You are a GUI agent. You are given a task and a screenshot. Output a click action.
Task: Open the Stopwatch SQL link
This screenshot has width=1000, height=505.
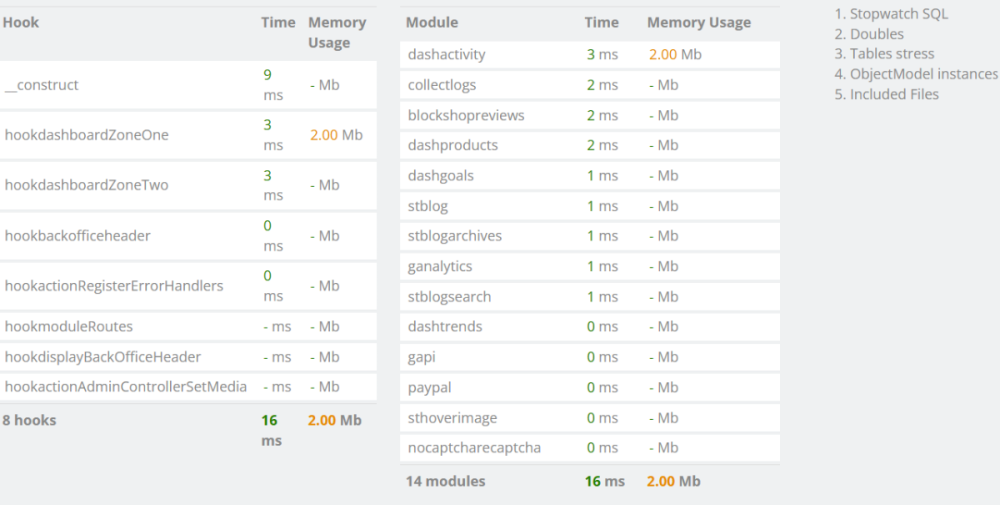click(898, 14)
